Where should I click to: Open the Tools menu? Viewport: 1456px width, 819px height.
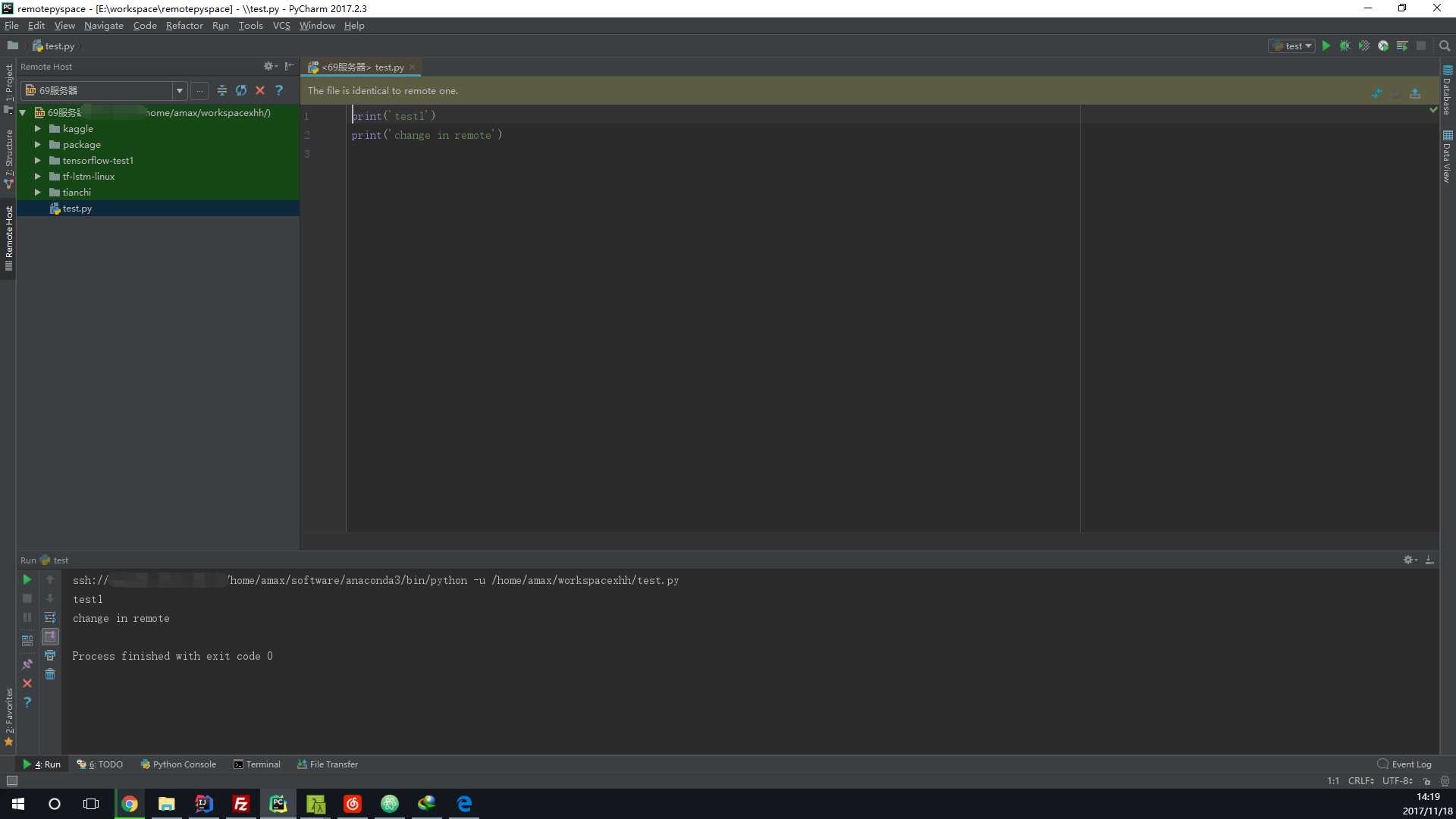click(x=251, y=25)
